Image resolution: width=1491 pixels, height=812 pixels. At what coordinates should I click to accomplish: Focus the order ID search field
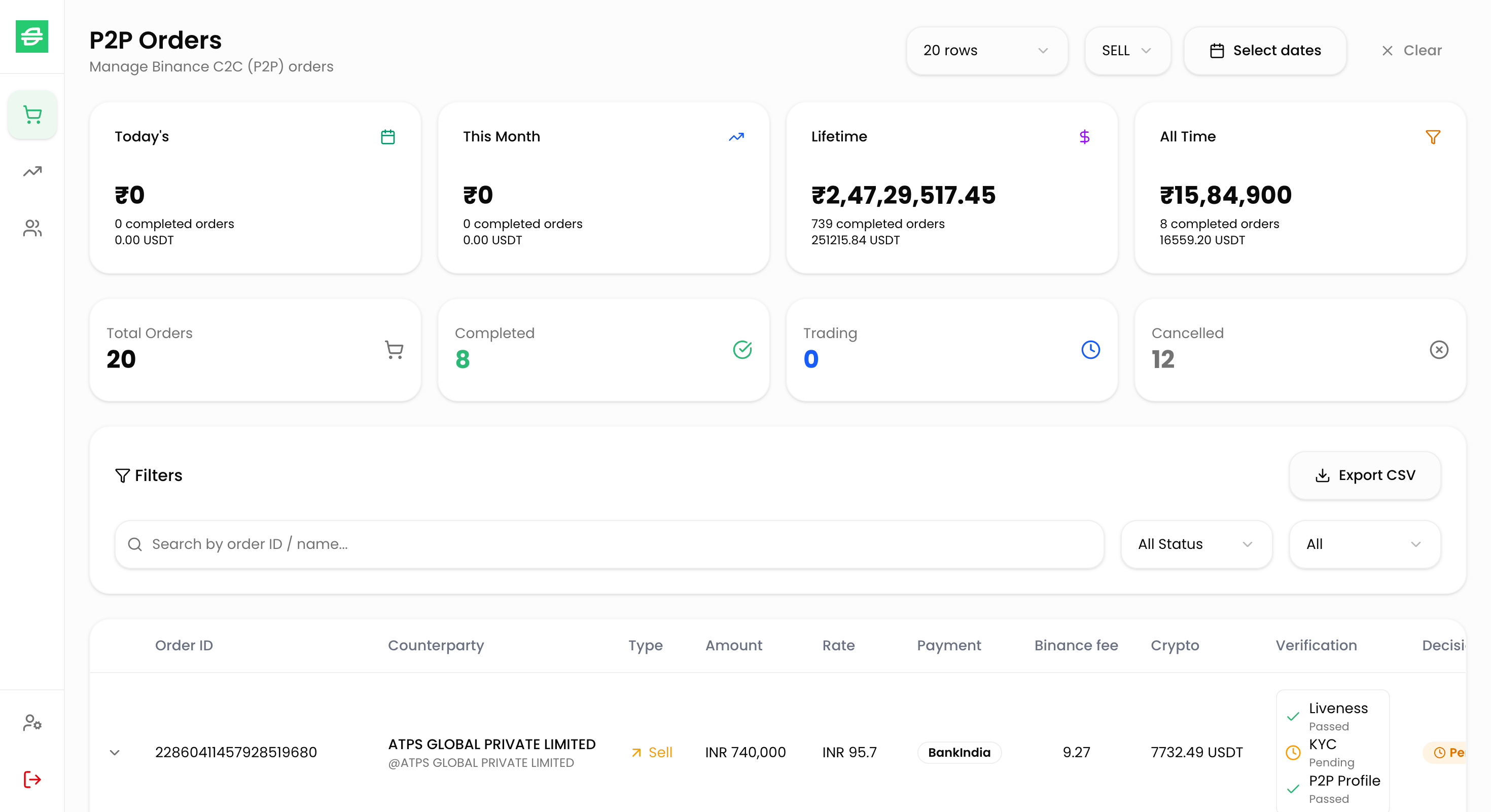point(608,544)
